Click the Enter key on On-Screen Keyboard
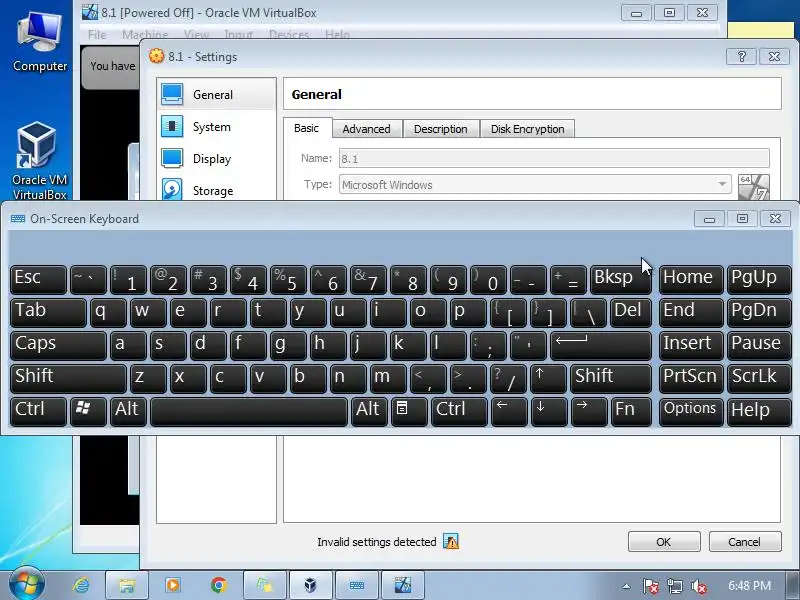Image resolution: width=800 pixels, height=600 pixels. tap(601, 345)
